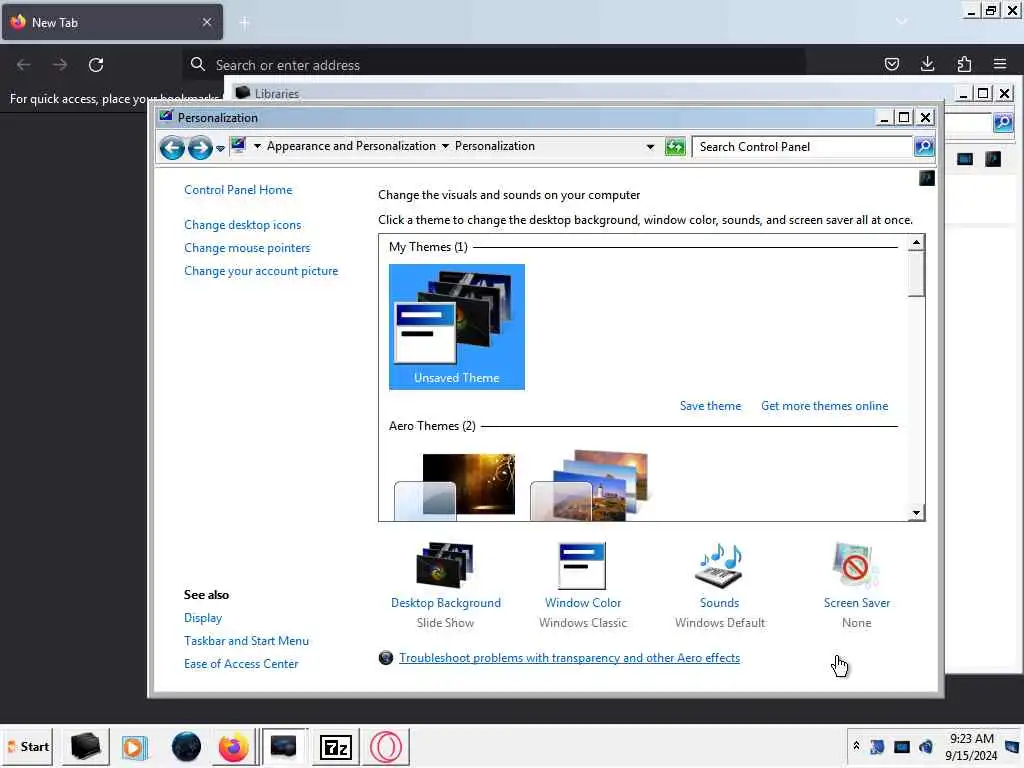Open the help icon below the search box

point(927,178)
